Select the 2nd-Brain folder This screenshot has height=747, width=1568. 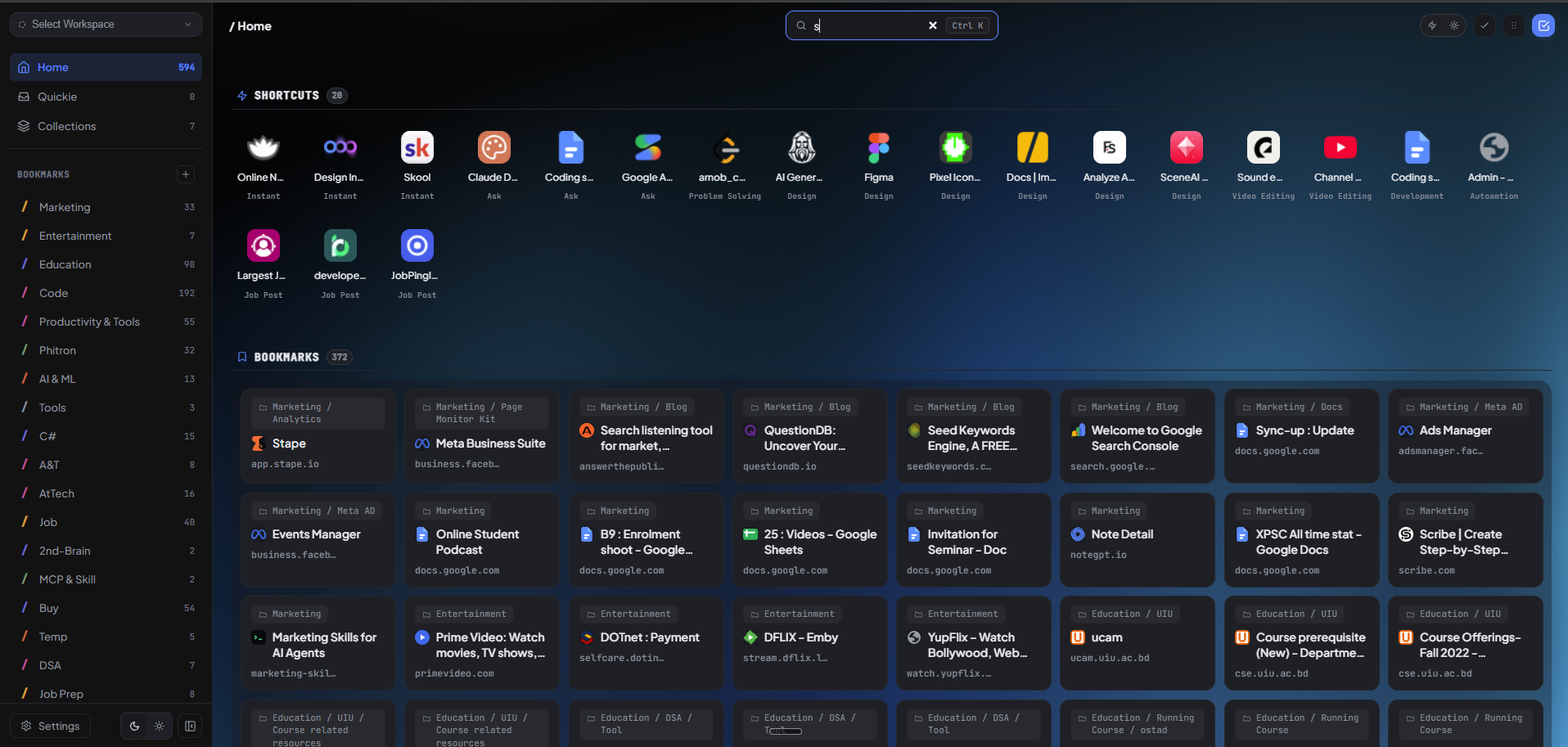[106, 551]
